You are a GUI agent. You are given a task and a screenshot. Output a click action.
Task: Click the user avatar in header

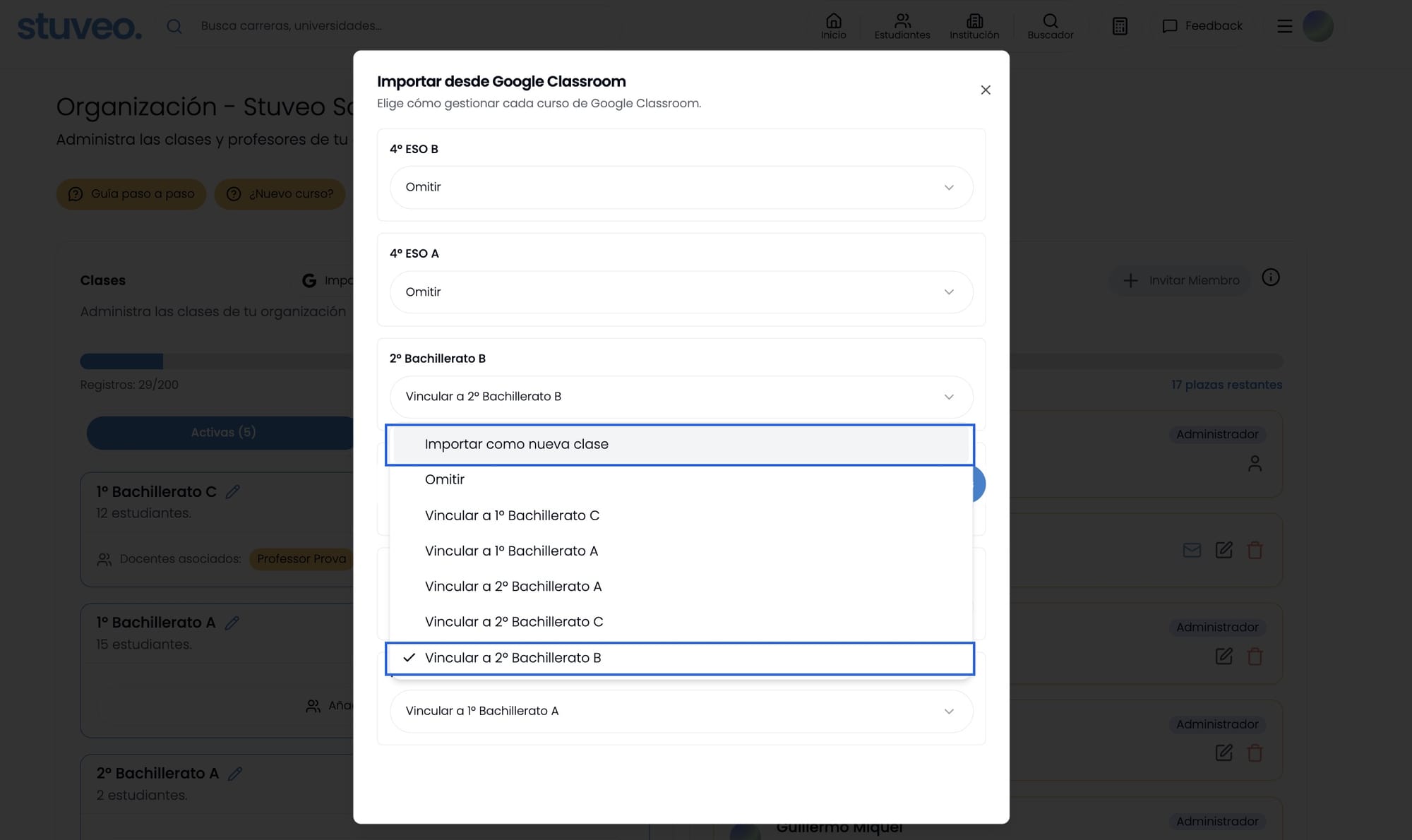pyautogui.click(x=1318, y=26)
